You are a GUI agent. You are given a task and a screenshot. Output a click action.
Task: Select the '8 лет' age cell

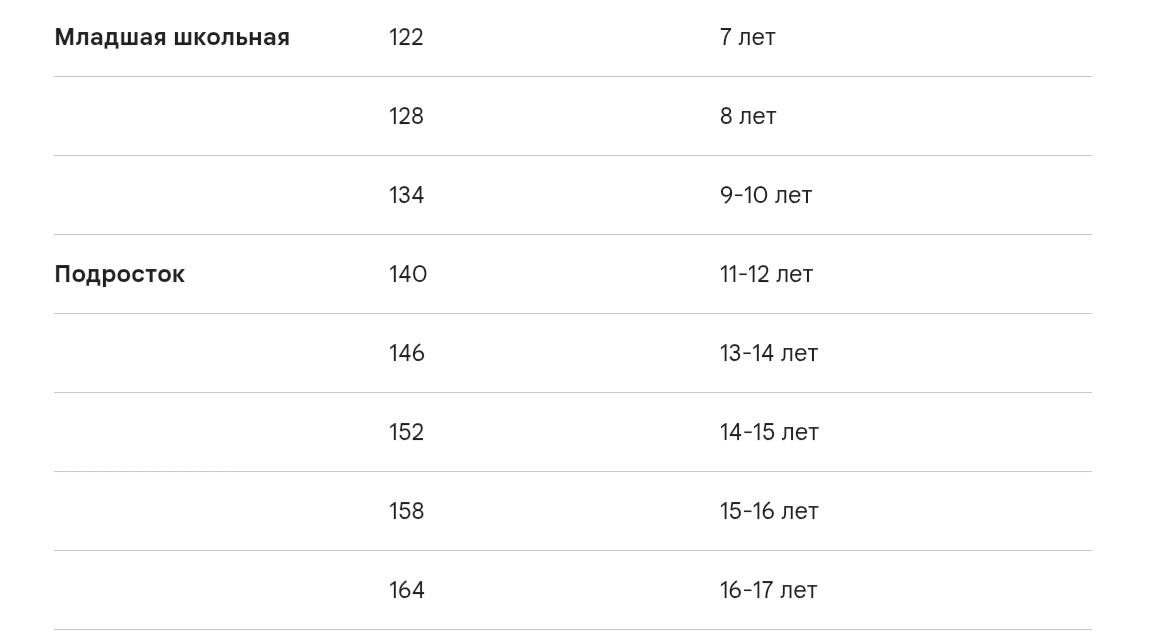tap(748, 116)
